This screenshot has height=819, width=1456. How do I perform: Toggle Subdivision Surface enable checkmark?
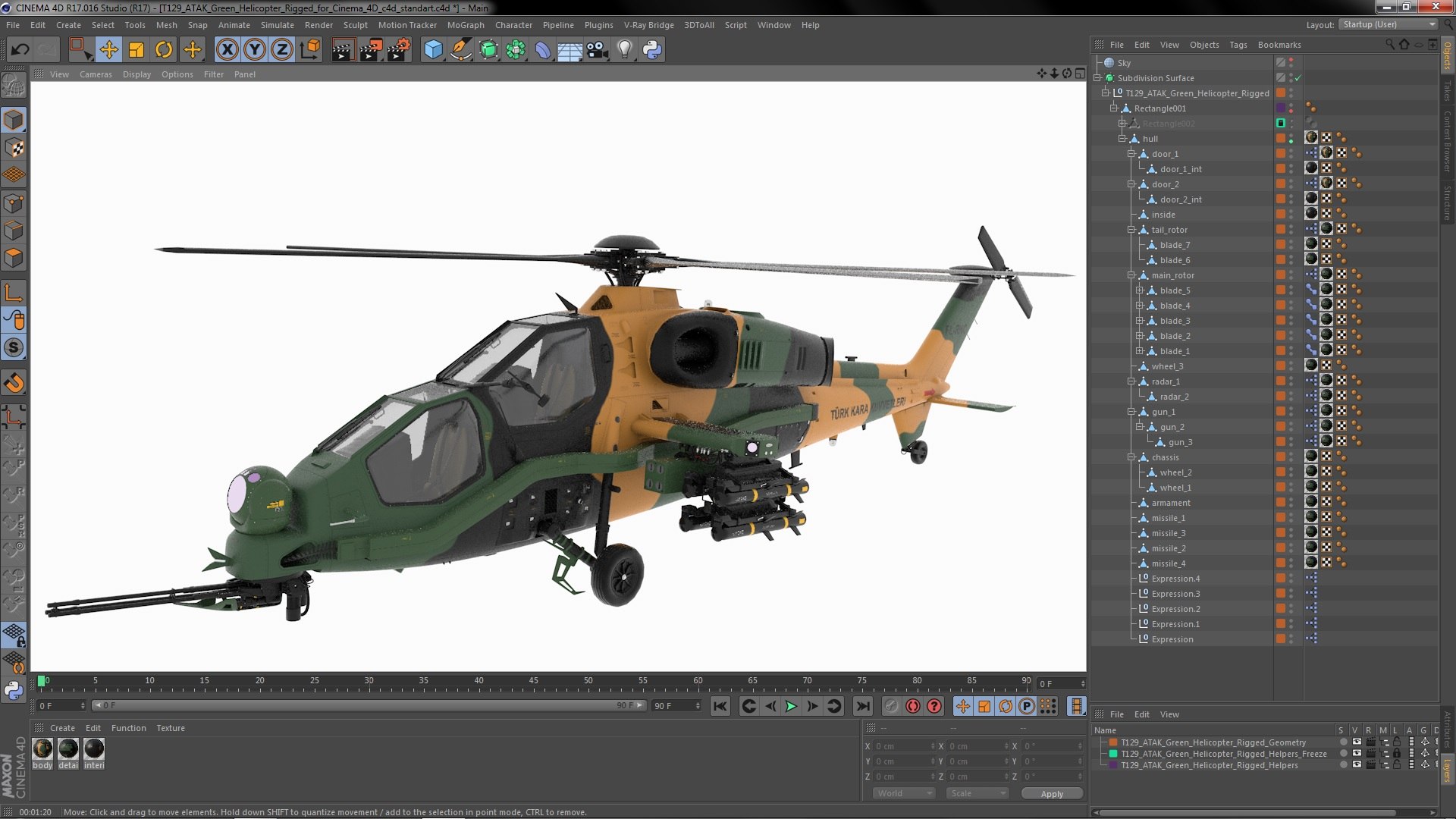tap(1298, 78)
